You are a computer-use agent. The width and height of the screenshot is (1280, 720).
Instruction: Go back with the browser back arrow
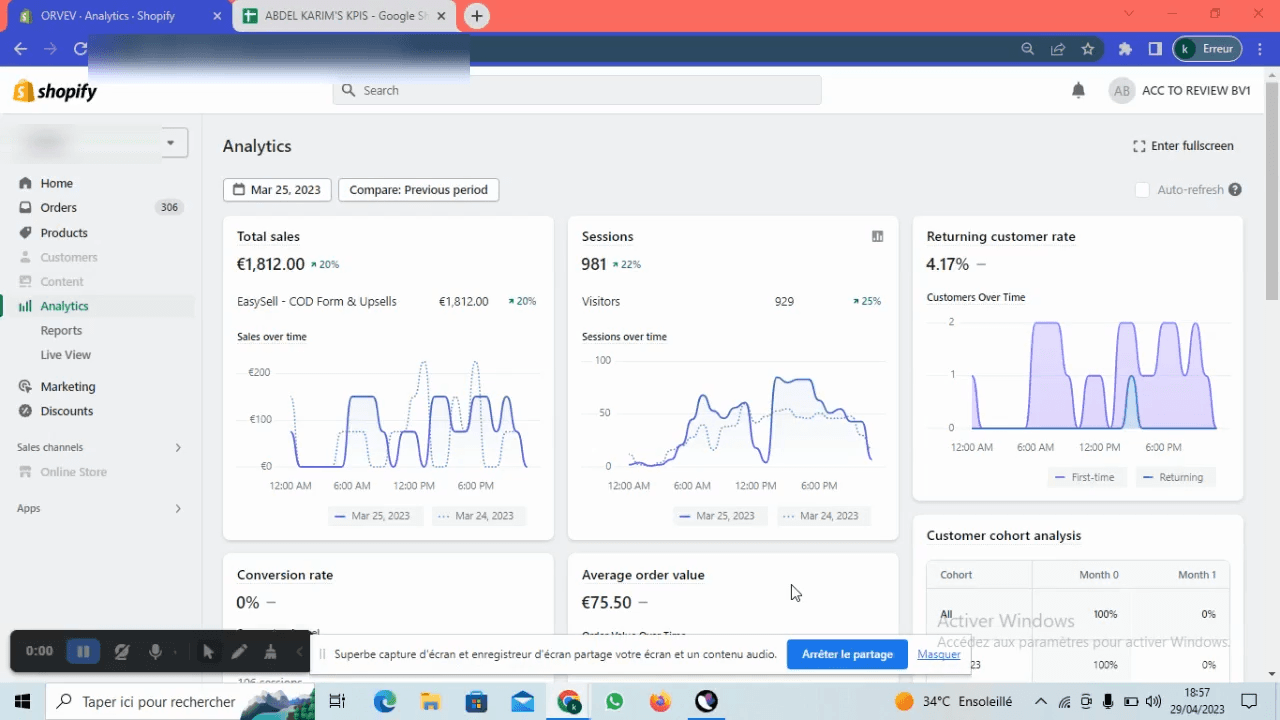pos(20,49)
